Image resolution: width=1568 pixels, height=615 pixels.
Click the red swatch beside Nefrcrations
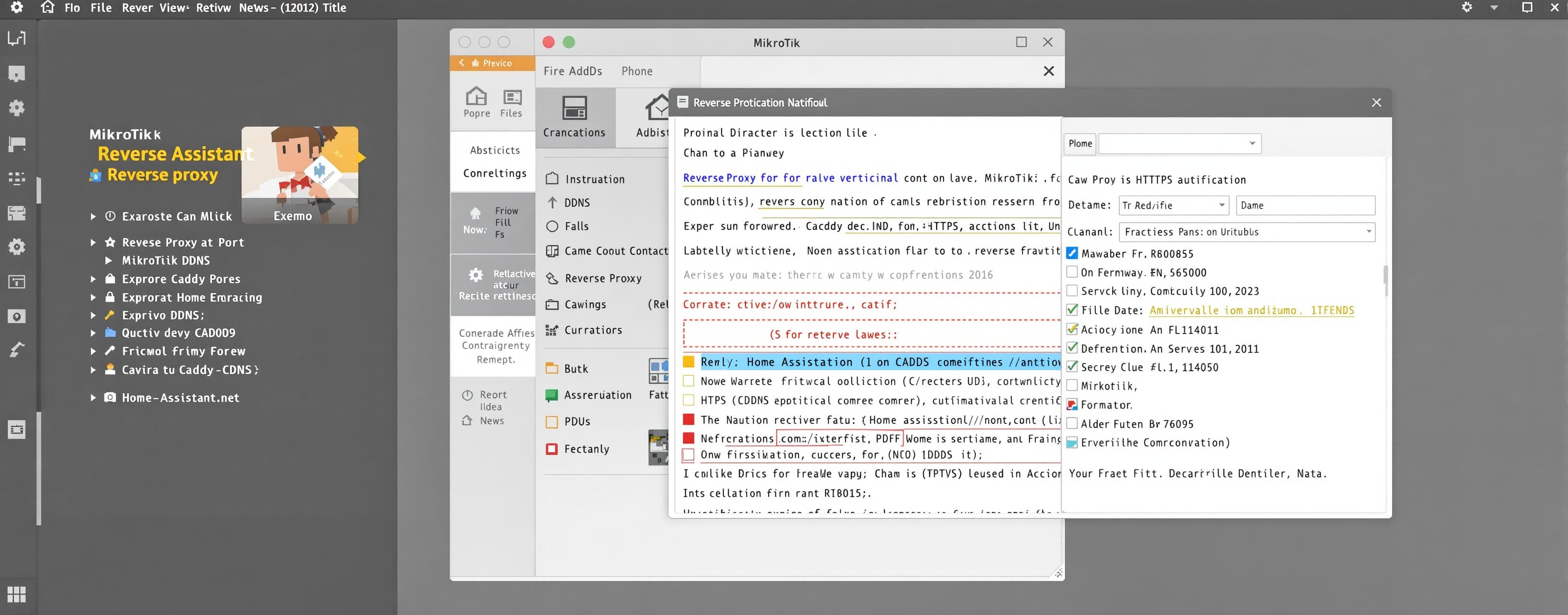[688, 438]
